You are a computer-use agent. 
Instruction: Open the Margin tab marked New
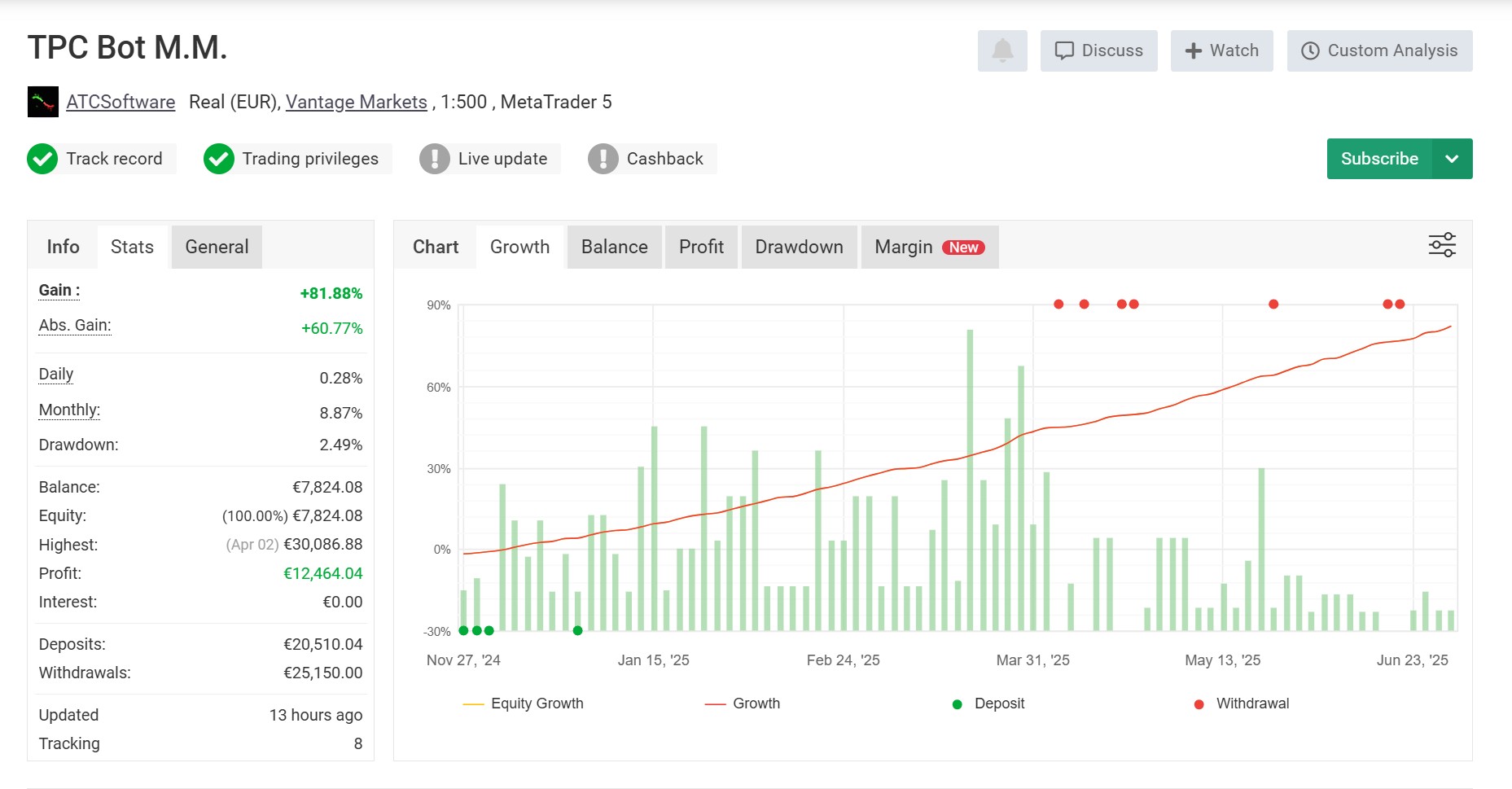click(x=930, y=247)
